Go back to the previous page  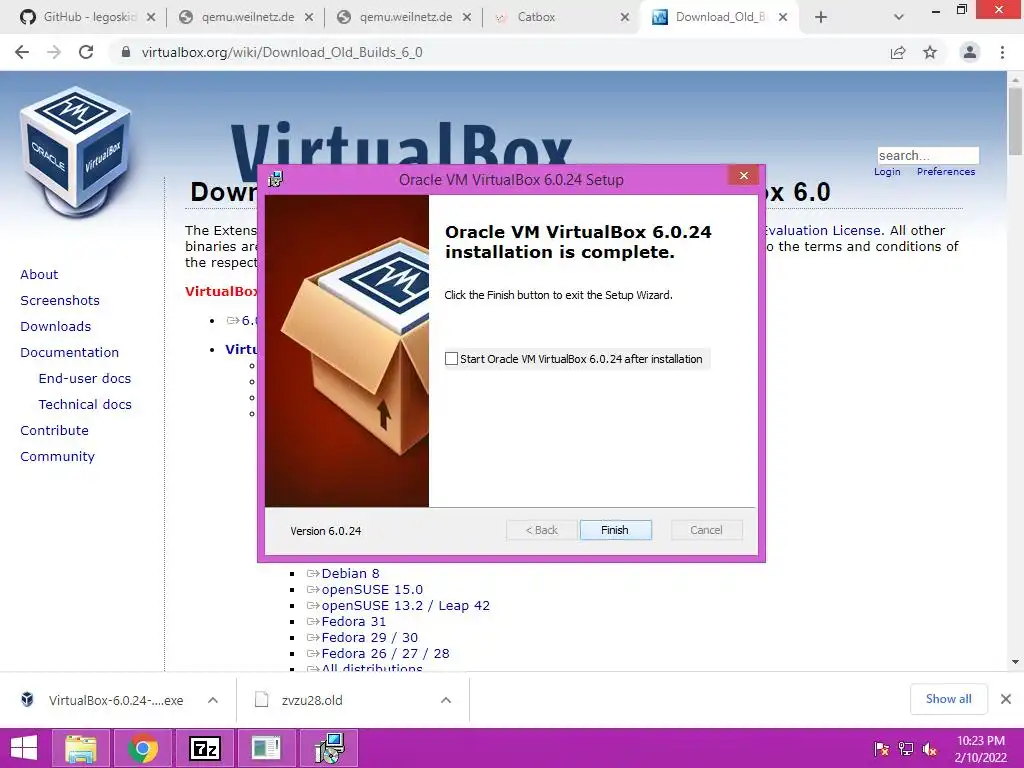click(22, 52)
